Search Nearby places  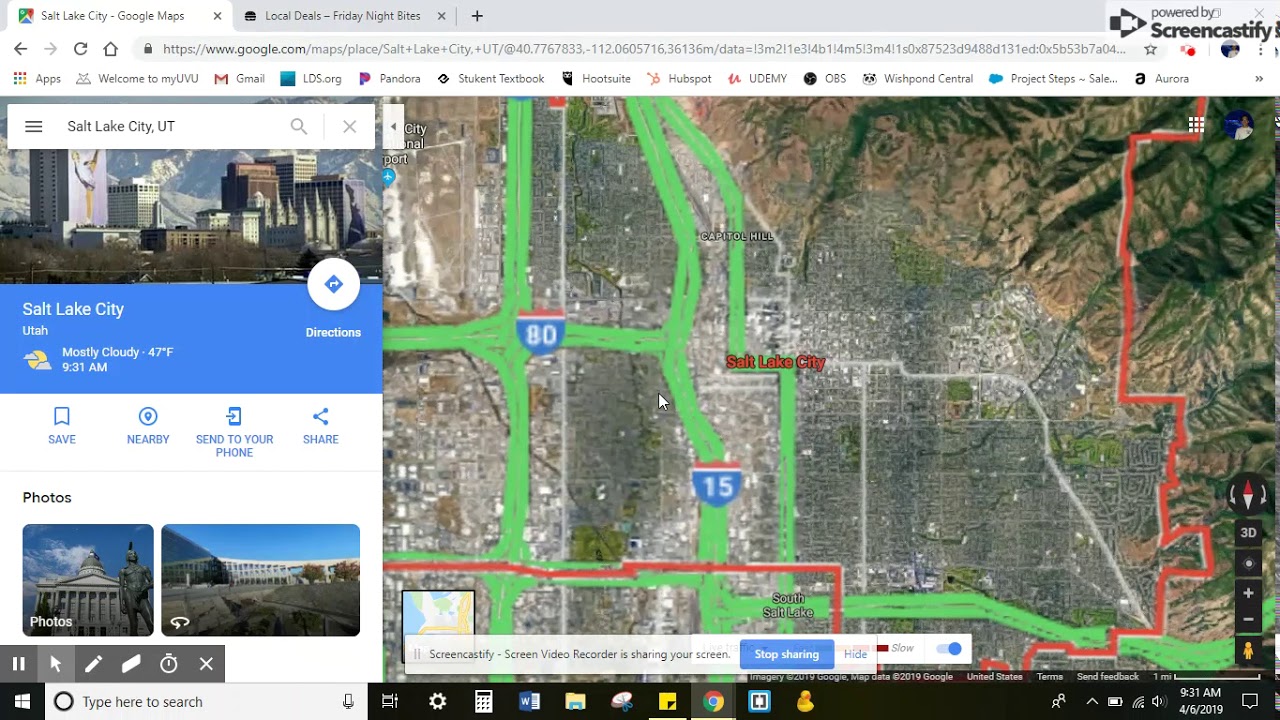(148, 426)
